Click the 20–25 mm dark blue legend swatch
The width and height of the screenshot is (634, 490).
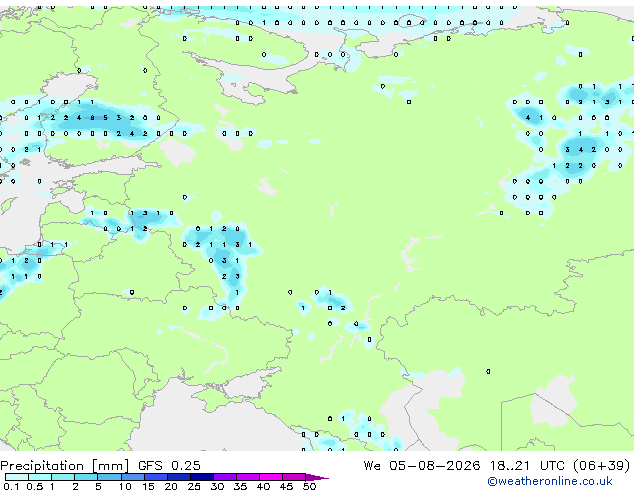tap(179, 477)
